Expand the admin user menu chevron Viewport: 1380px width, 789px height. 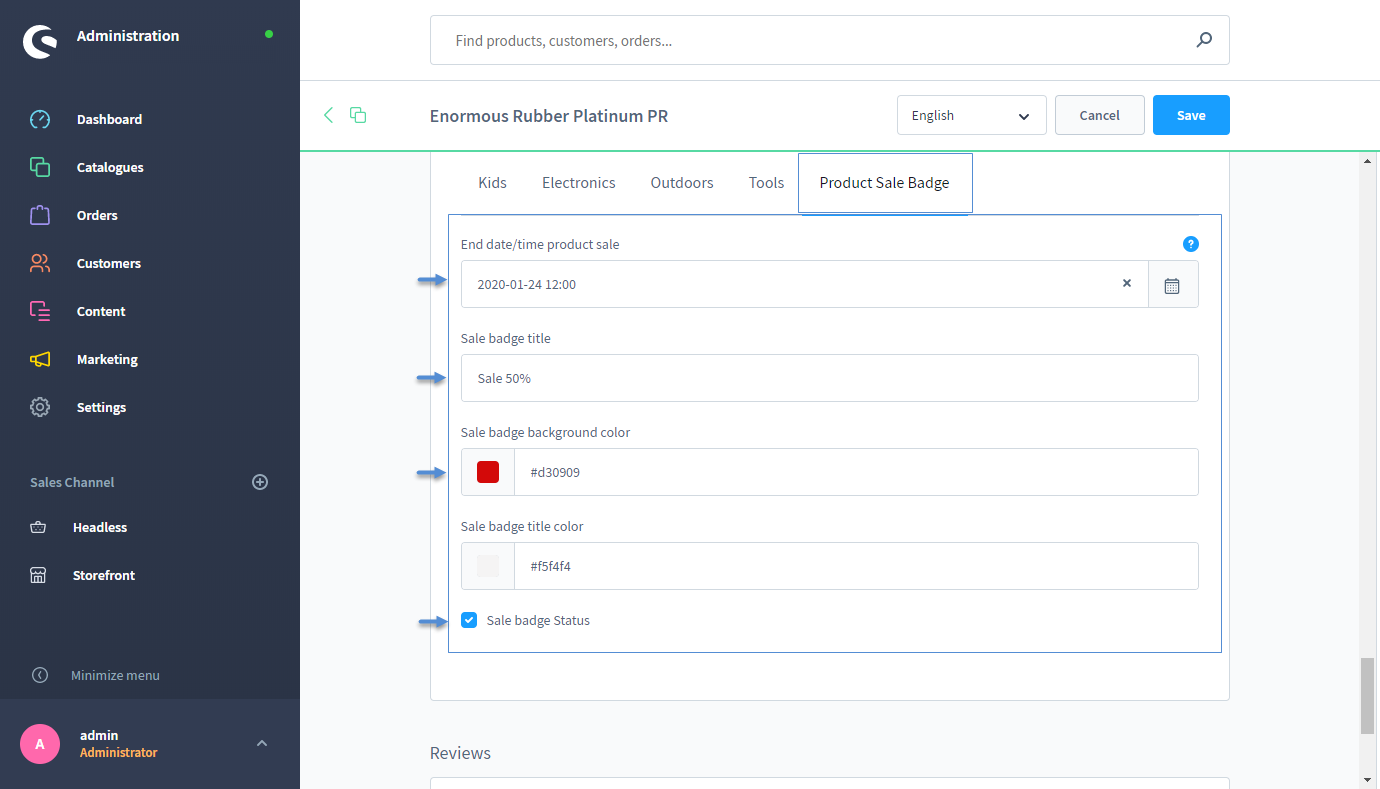262,743
